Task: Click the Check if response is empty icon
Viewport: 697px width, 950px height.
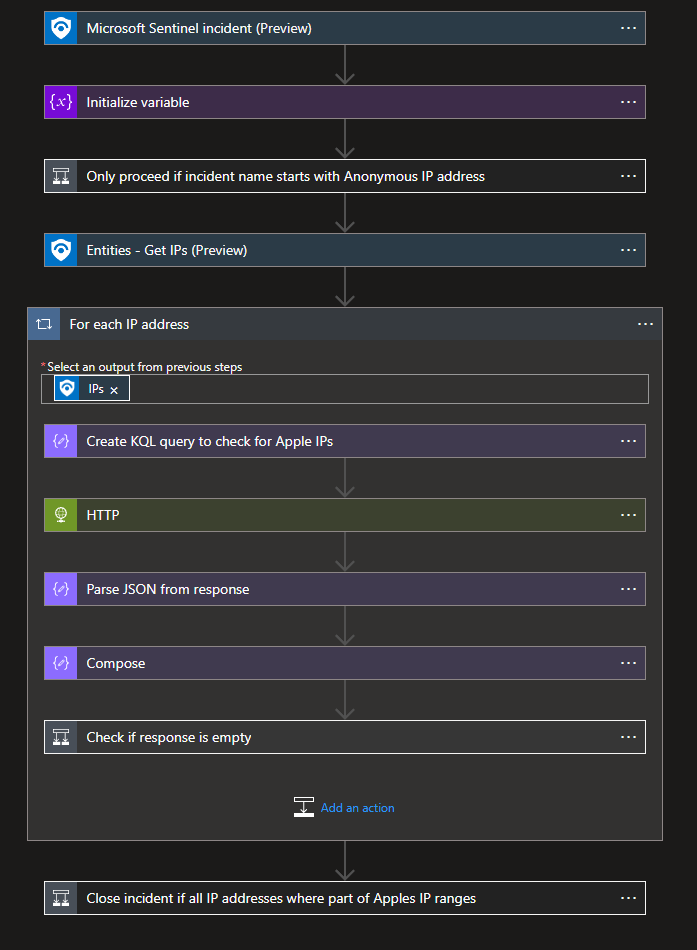Action: [61, 737]
